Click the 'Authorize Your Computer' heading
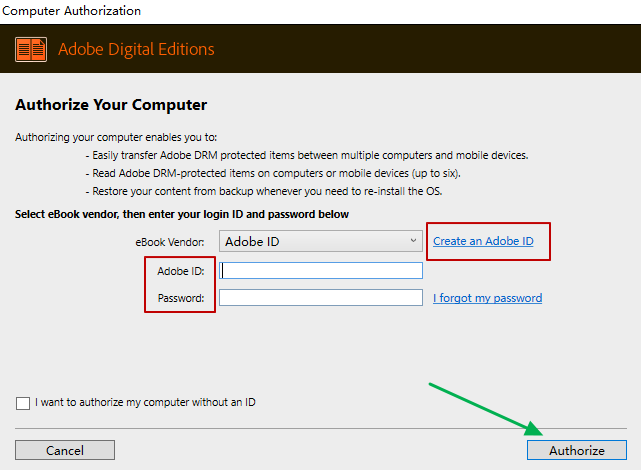 click(111, 105)
